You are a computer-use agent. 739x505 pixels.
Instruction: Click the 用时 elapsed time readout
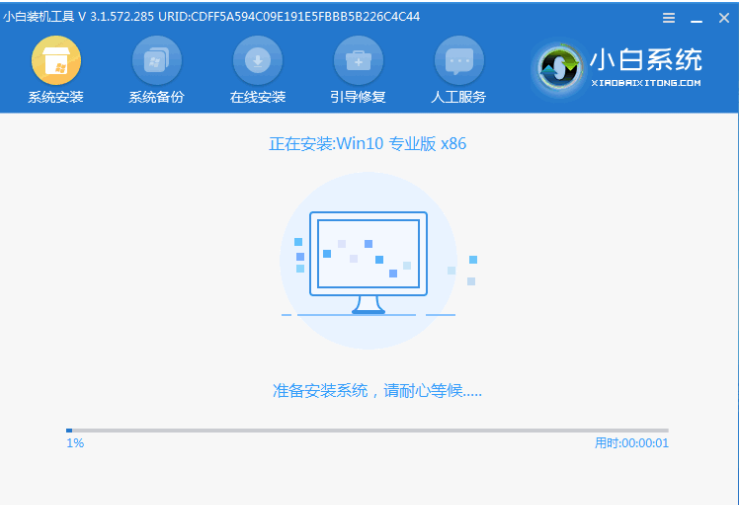coord(631,443)
